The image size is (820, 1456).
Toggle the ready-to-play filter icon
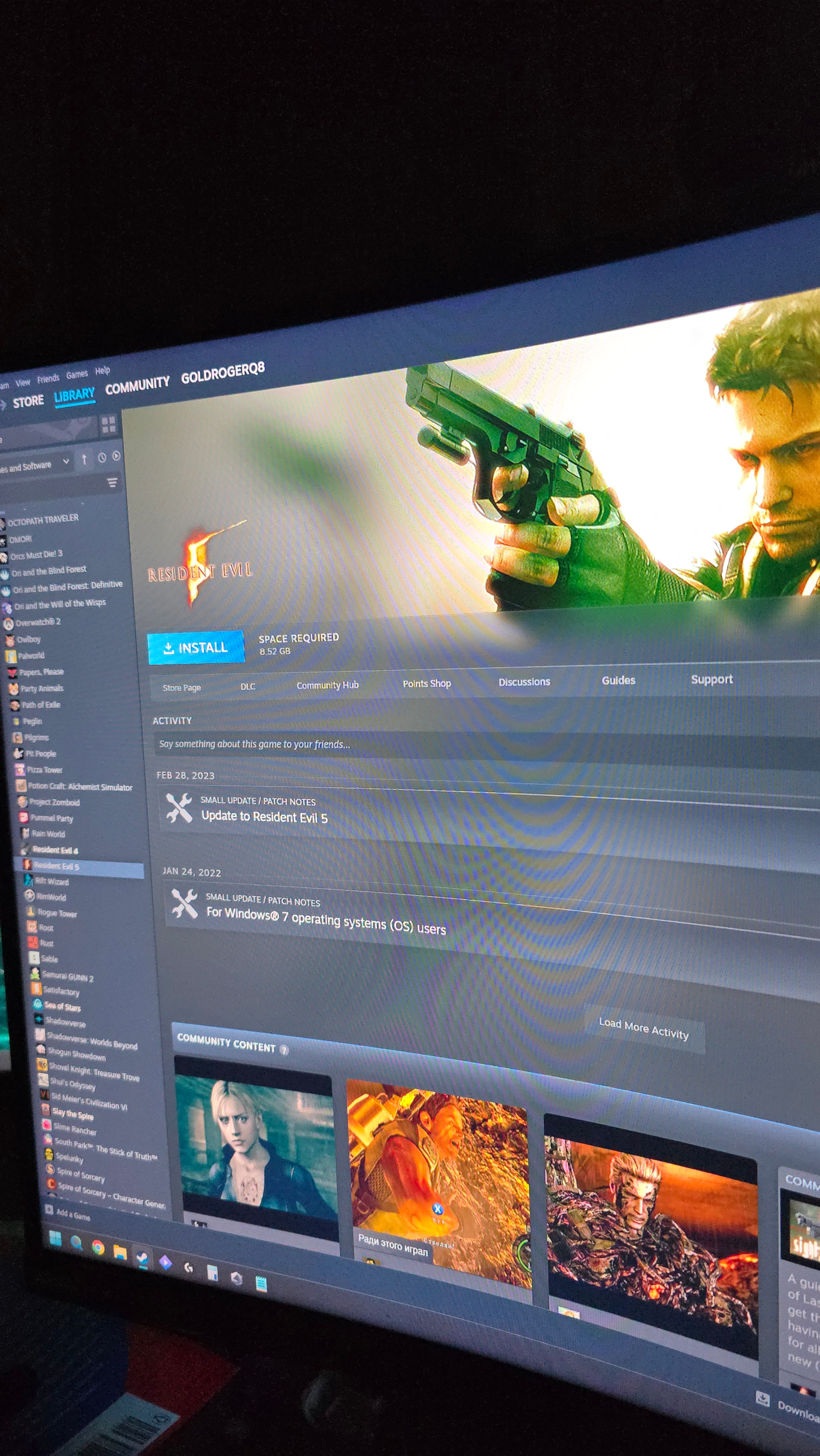(x=117, y=456)
